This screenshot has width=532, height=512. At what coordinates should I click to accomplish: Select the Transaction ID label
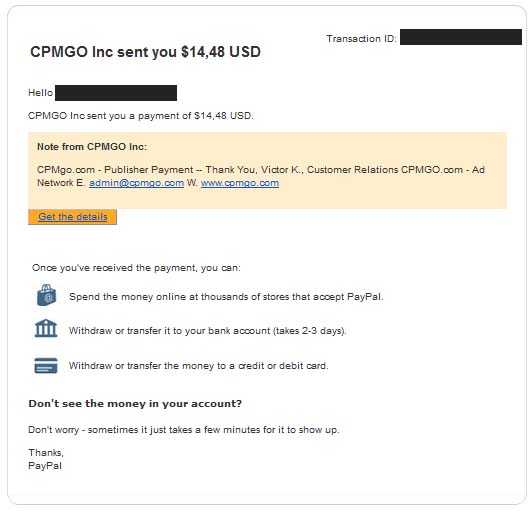pos(361,39)
